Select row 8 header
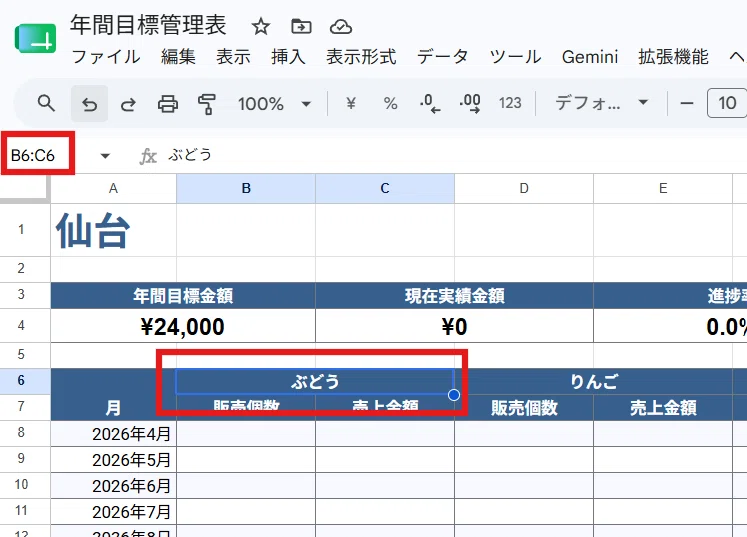747x537 pixels. (21, 433)
